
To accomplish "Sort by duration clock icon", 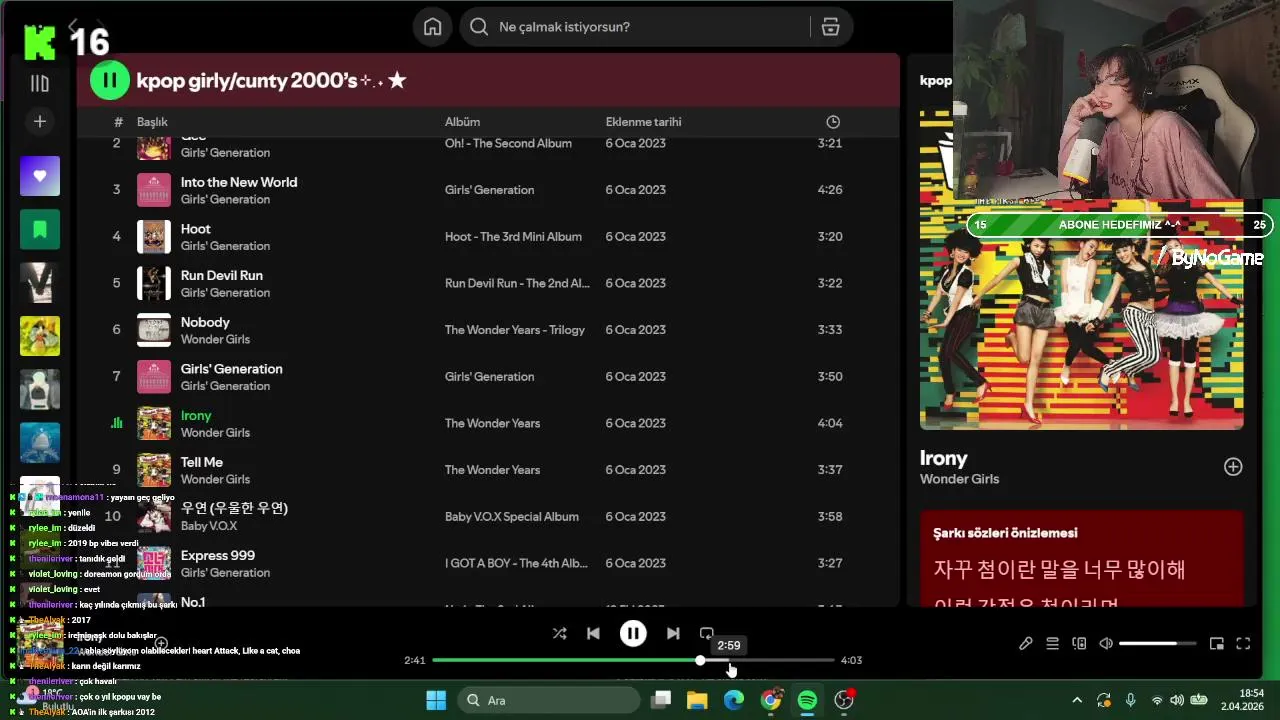I will click(833, 122).
